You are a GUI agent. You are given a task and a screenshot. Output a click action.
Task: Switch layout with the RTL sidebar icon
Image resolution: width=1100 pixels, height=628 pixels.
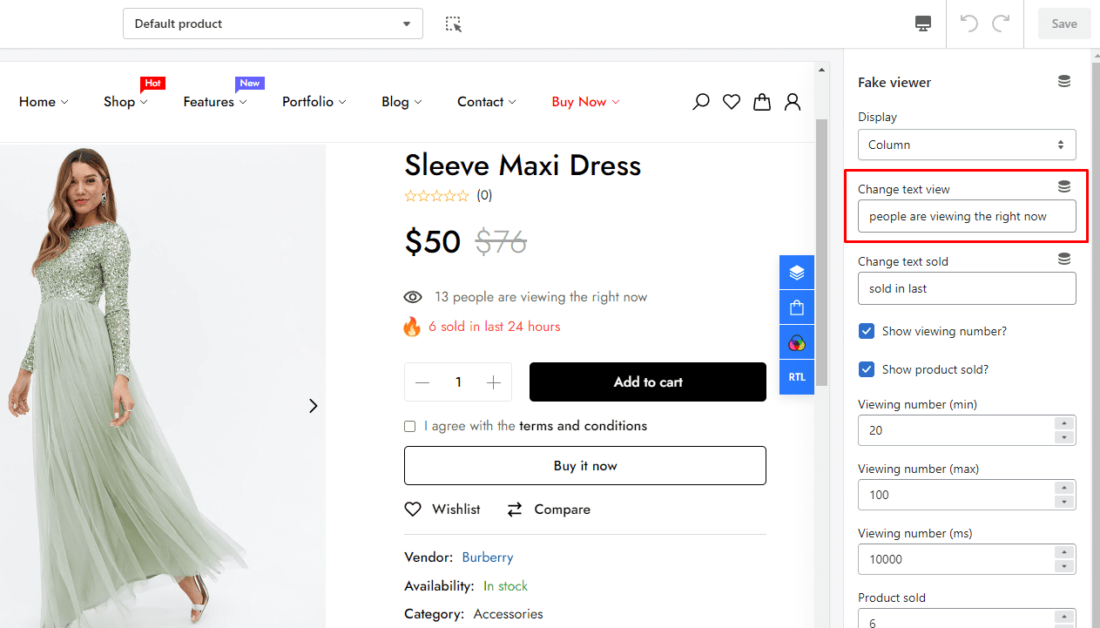[796, 376]
